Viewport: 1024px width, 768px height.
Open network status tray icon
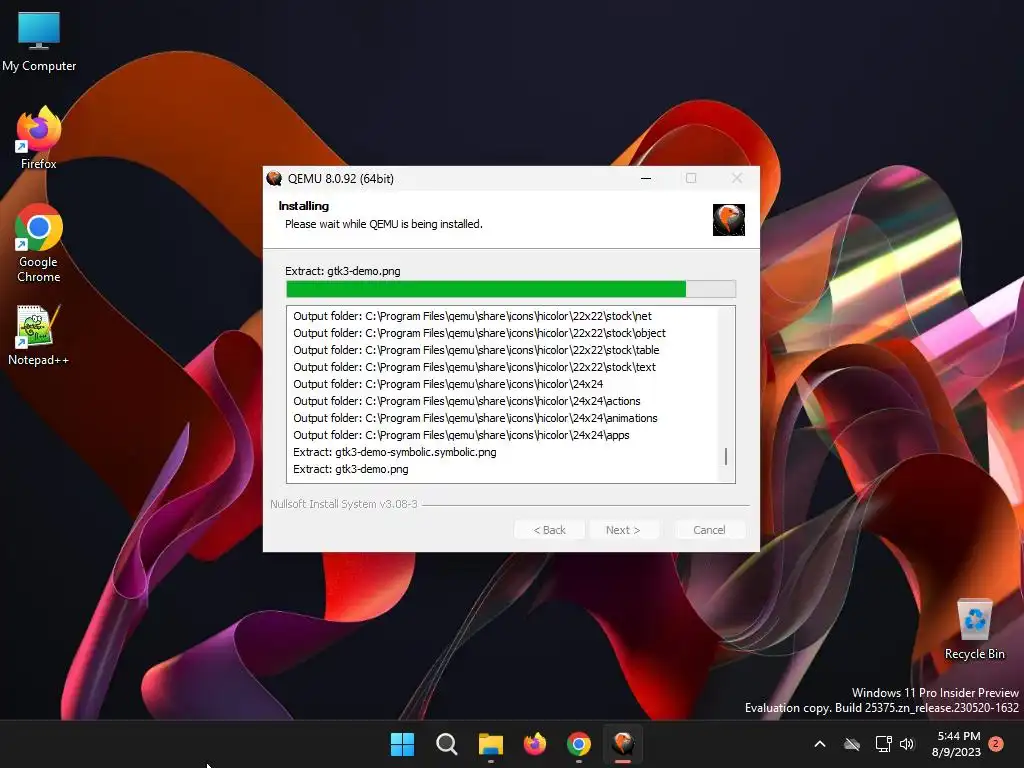[883, 744]
